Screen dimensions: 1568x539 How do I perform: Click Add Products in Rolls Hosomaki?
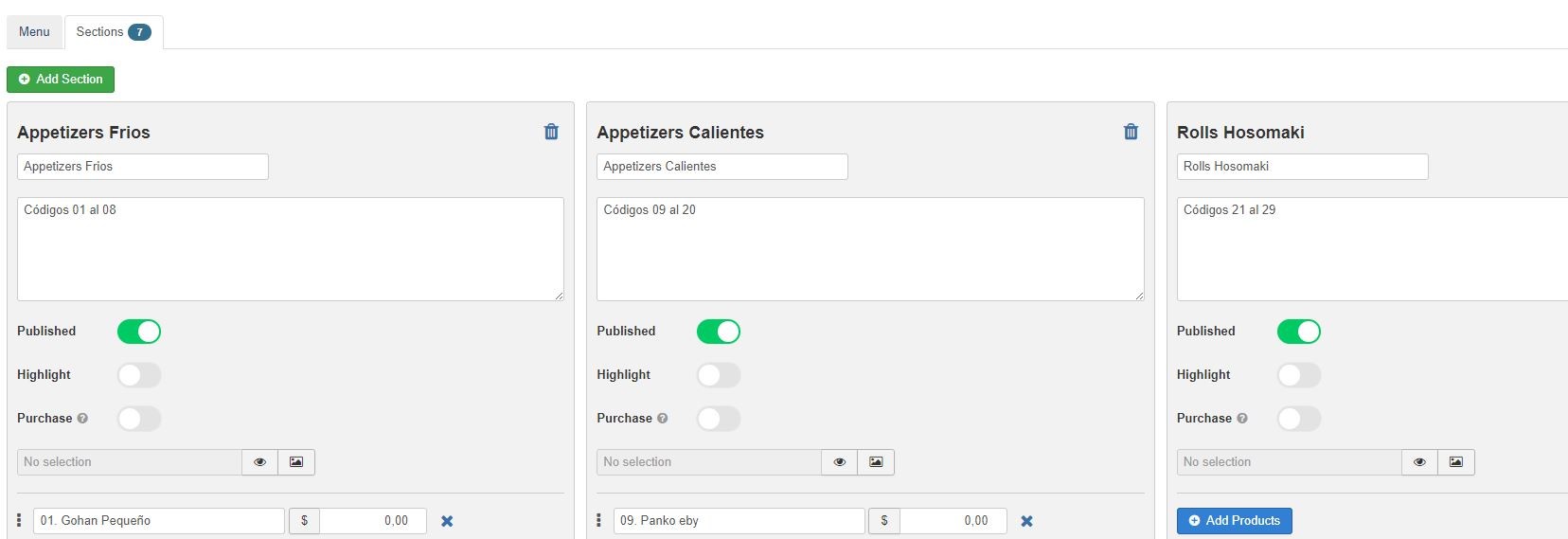point(1234,521)
